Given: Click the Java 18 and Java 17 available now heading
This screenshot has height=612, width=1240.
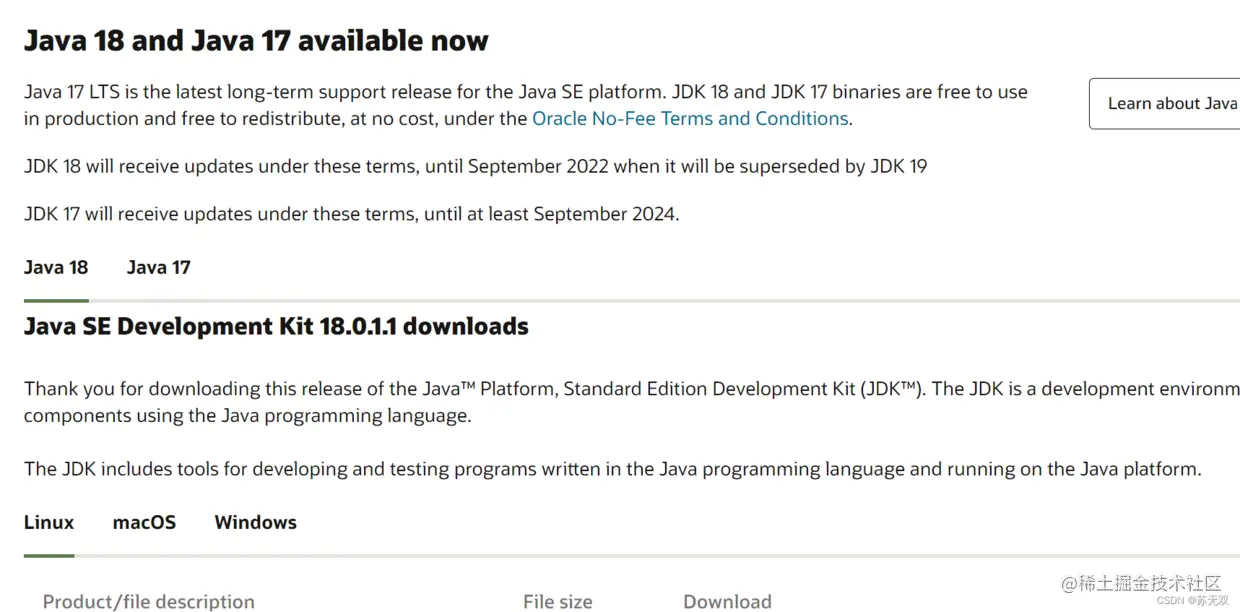Looking at the screenshot, I should (x=256, y=40).
